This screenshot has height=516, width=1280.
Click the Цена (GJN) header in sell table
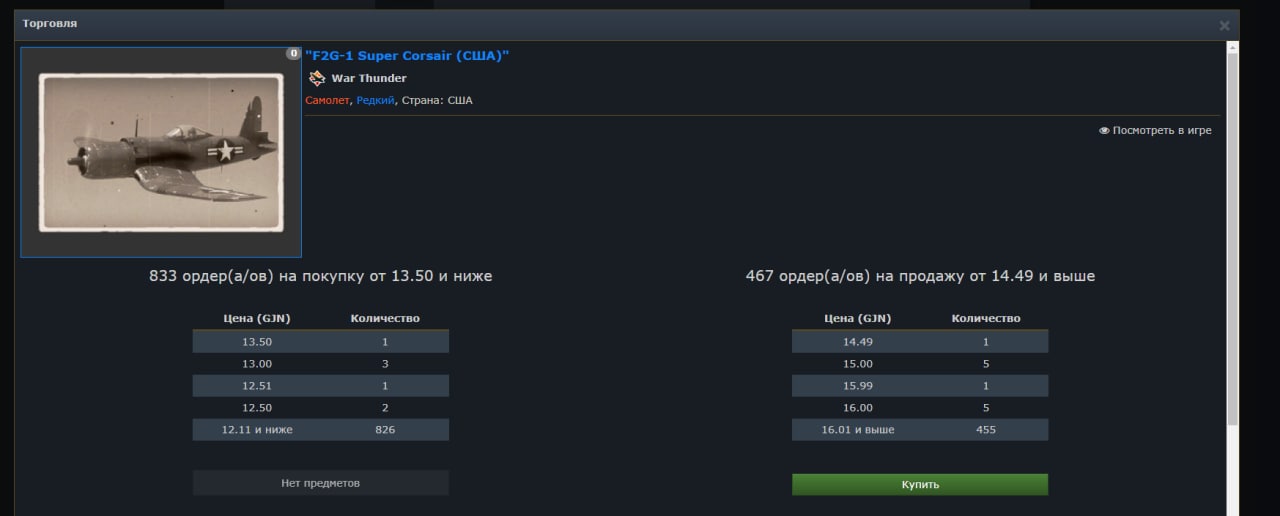857,319
